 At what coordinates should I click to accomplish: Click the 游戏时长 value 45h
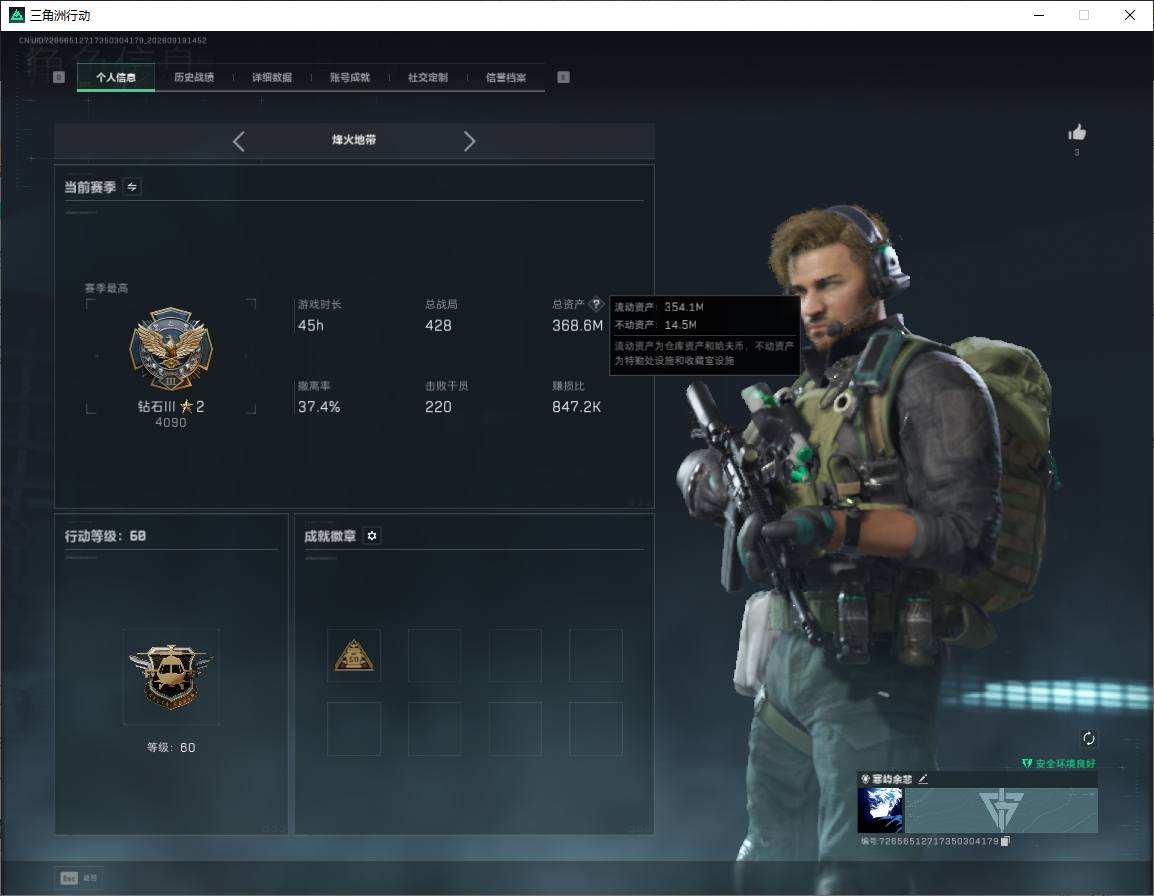click(311, 325)
